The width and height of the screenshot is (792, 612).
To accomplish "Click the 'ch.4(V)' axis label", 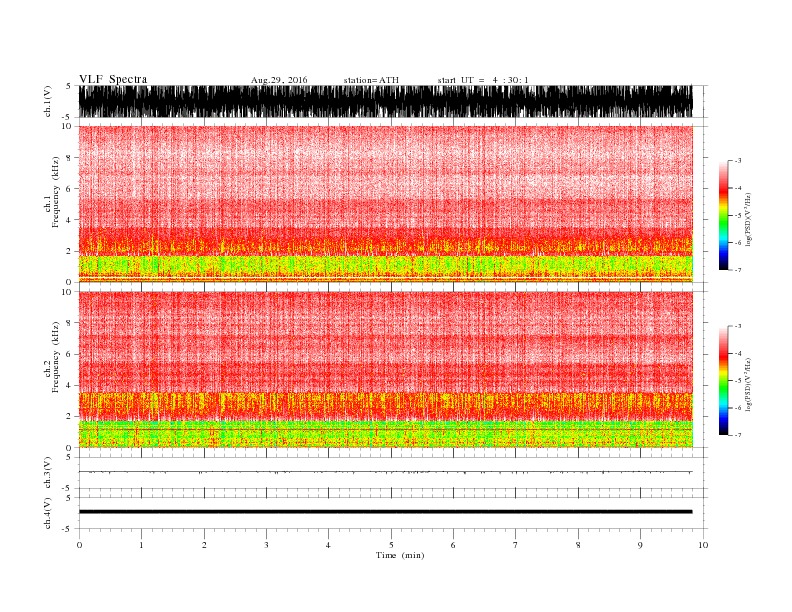I will tap(48, 513).
